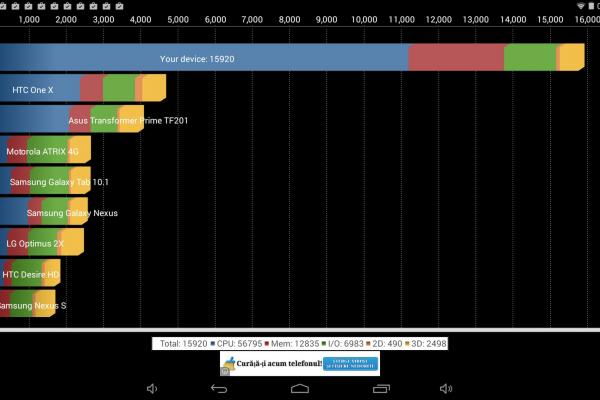This screenshot has height=400, width=600.
Task: Tap the 11,000 axis label
Action: pos(401,20)
